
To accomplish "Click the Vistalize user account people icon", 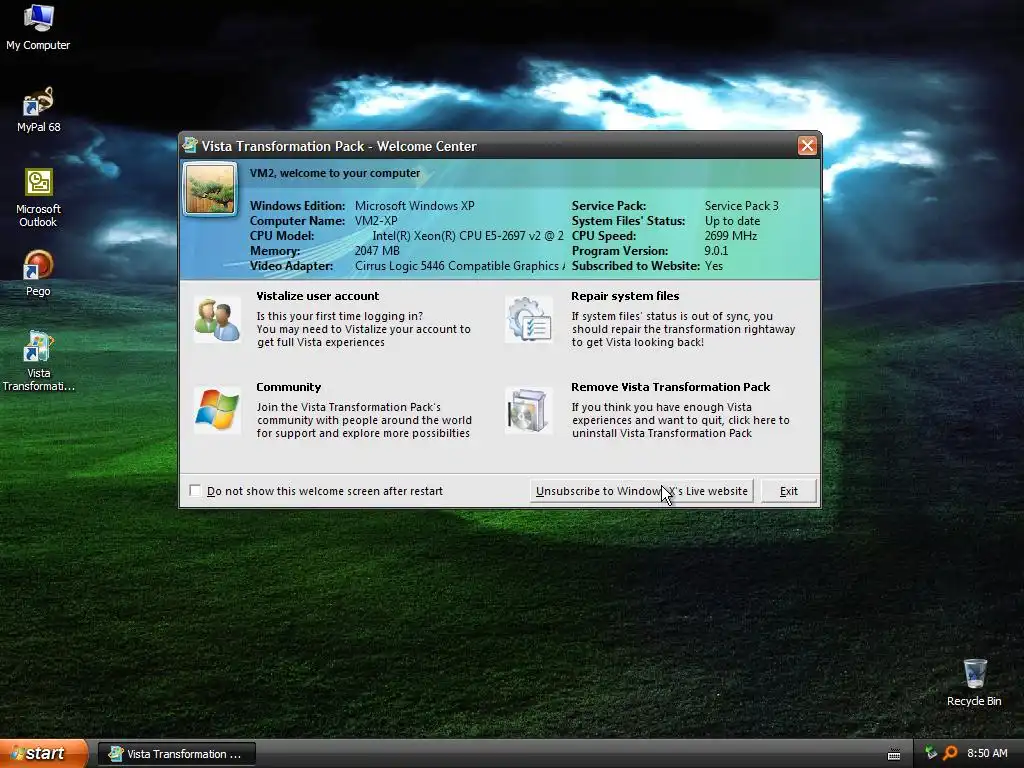I will coord(217,320).
